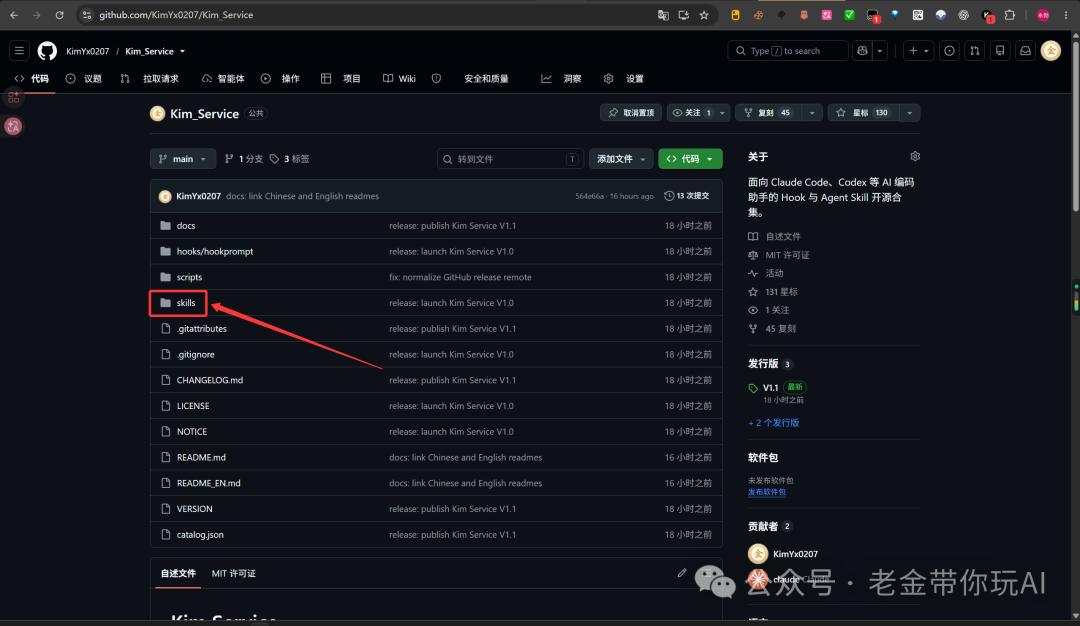Open the About section settings gear
Screen dimensions: 1080x626
pos(915,156)
